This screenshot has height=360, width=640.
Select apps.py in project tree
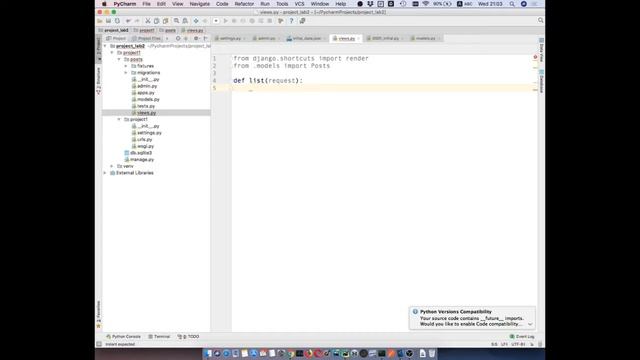click(x=143, y=93)
